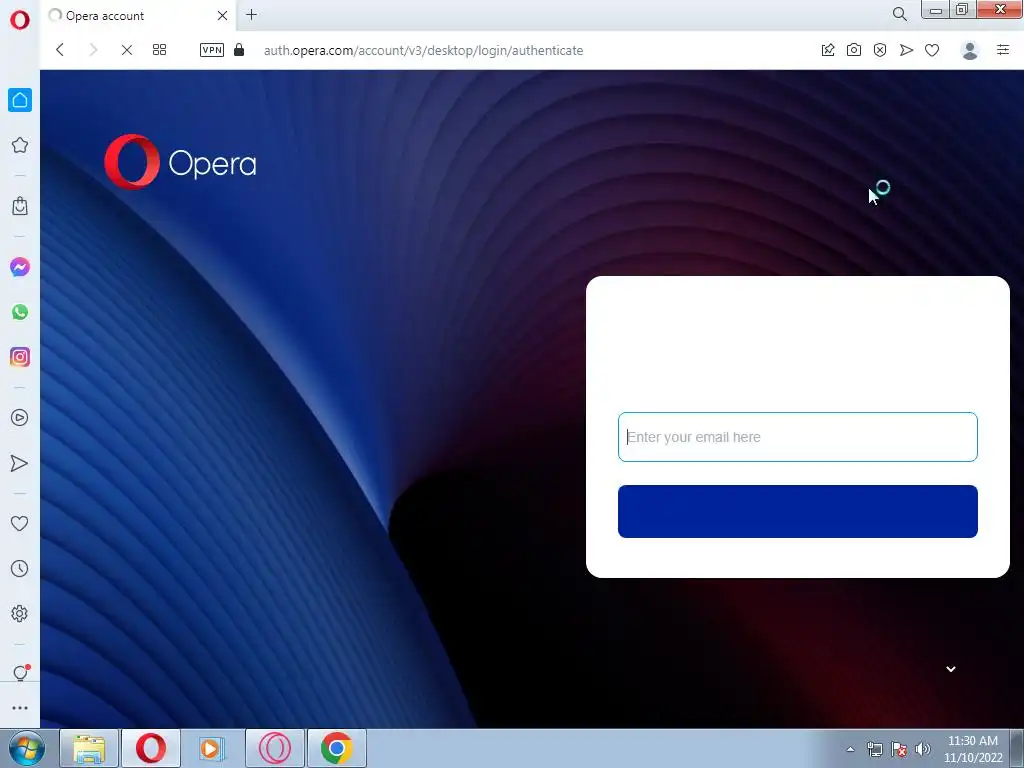Click the blue submit button below the email field

[x=797, y=511]
